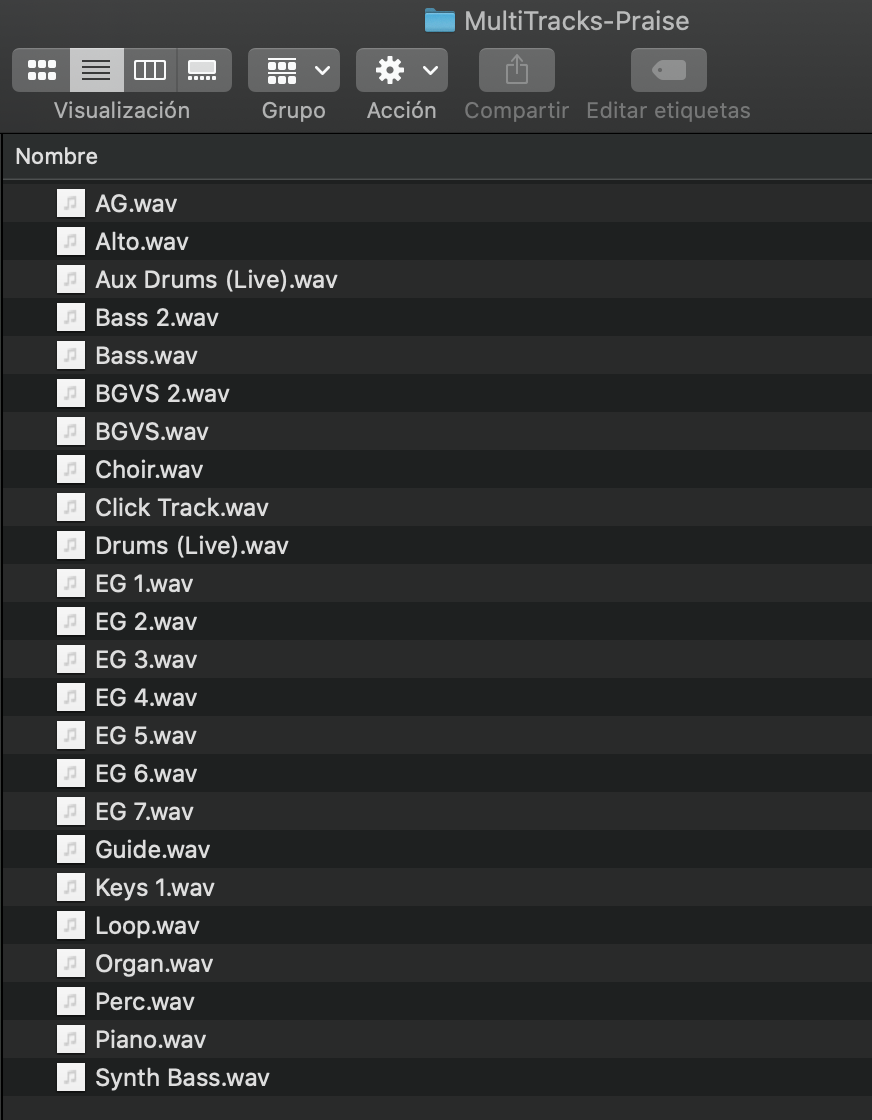
Task: Switch to column view mode
Action: tap(150, 70)
